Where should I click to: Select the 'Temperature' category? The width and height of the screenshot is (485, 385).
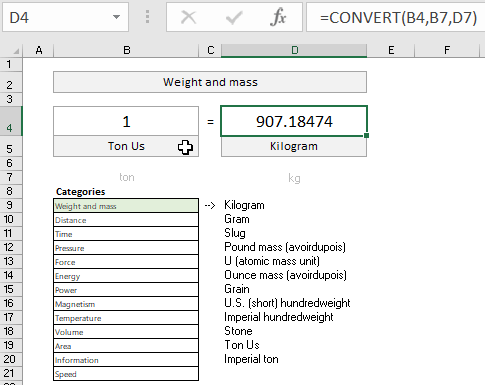tap(126, 318)
